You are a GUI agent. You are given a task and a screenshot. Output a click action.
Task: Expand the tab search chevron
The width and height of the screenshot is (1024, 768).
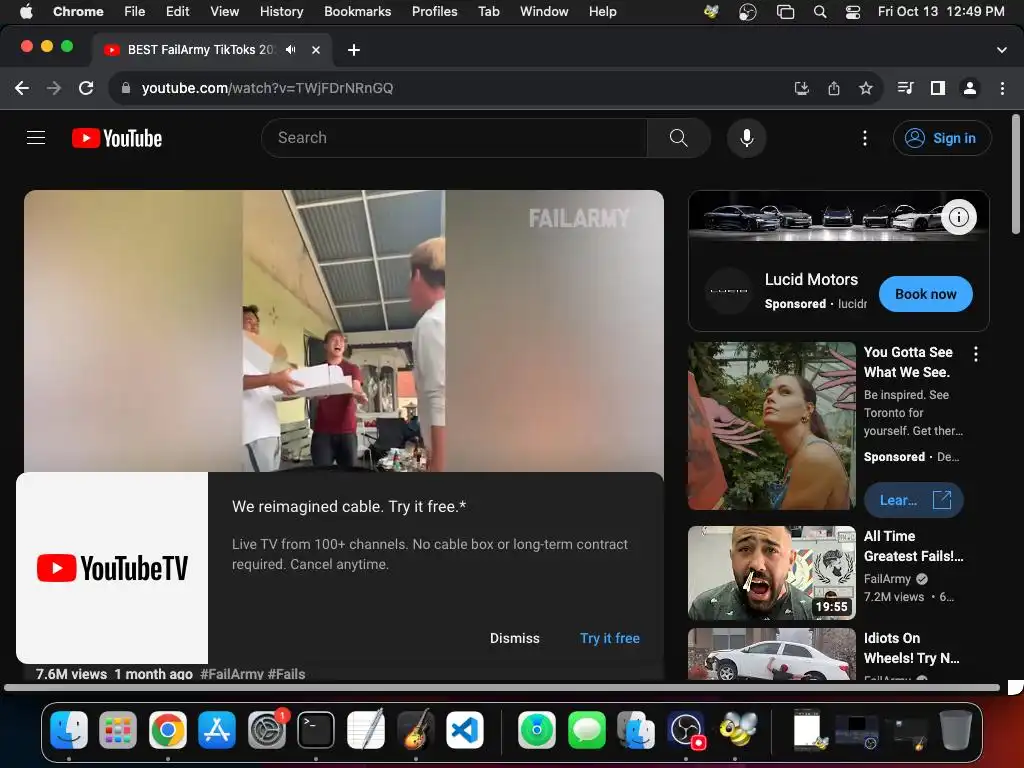coord(1002,50)
